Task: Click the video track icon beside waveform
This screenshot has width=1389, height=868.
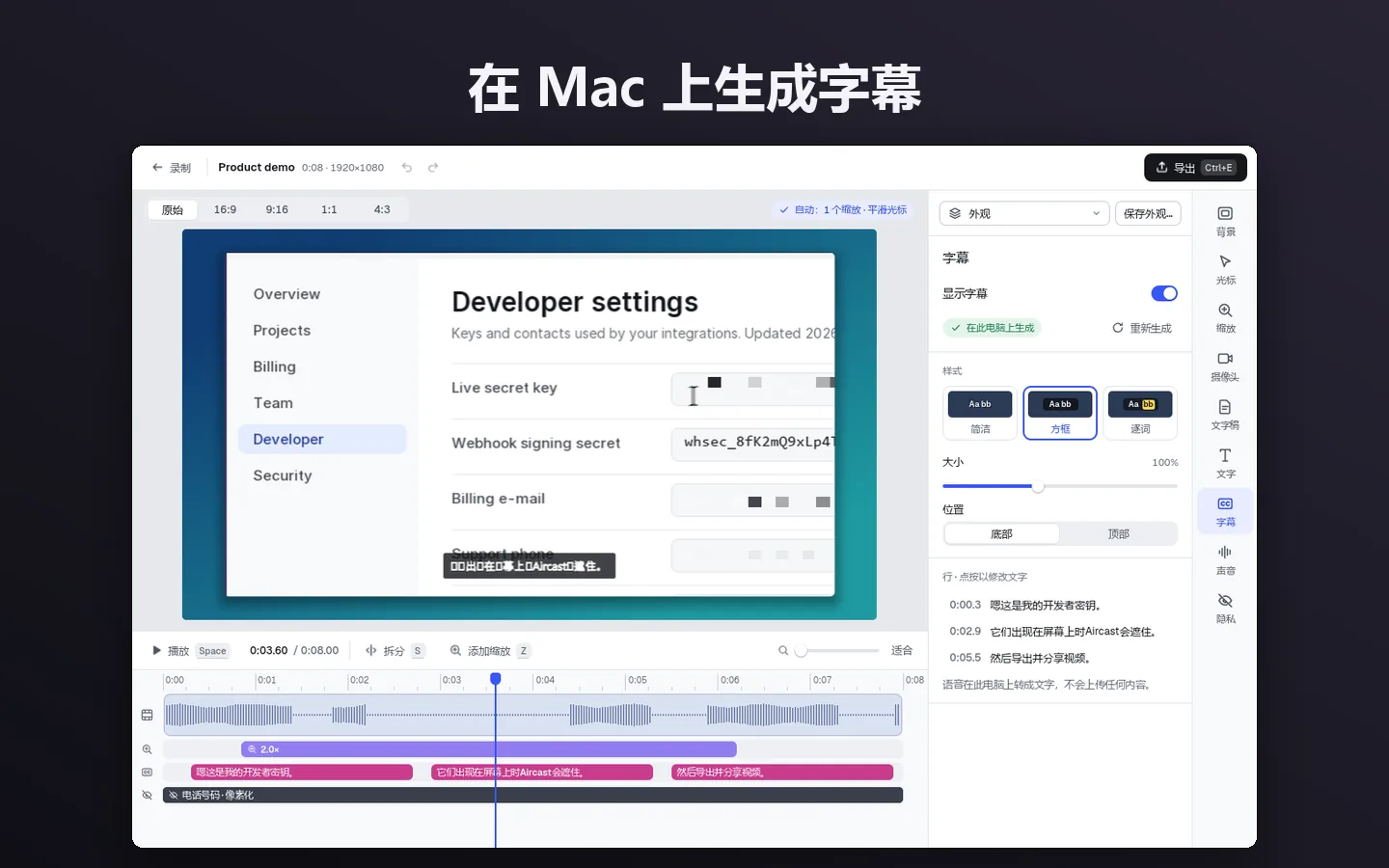Action: pos(147,715)
